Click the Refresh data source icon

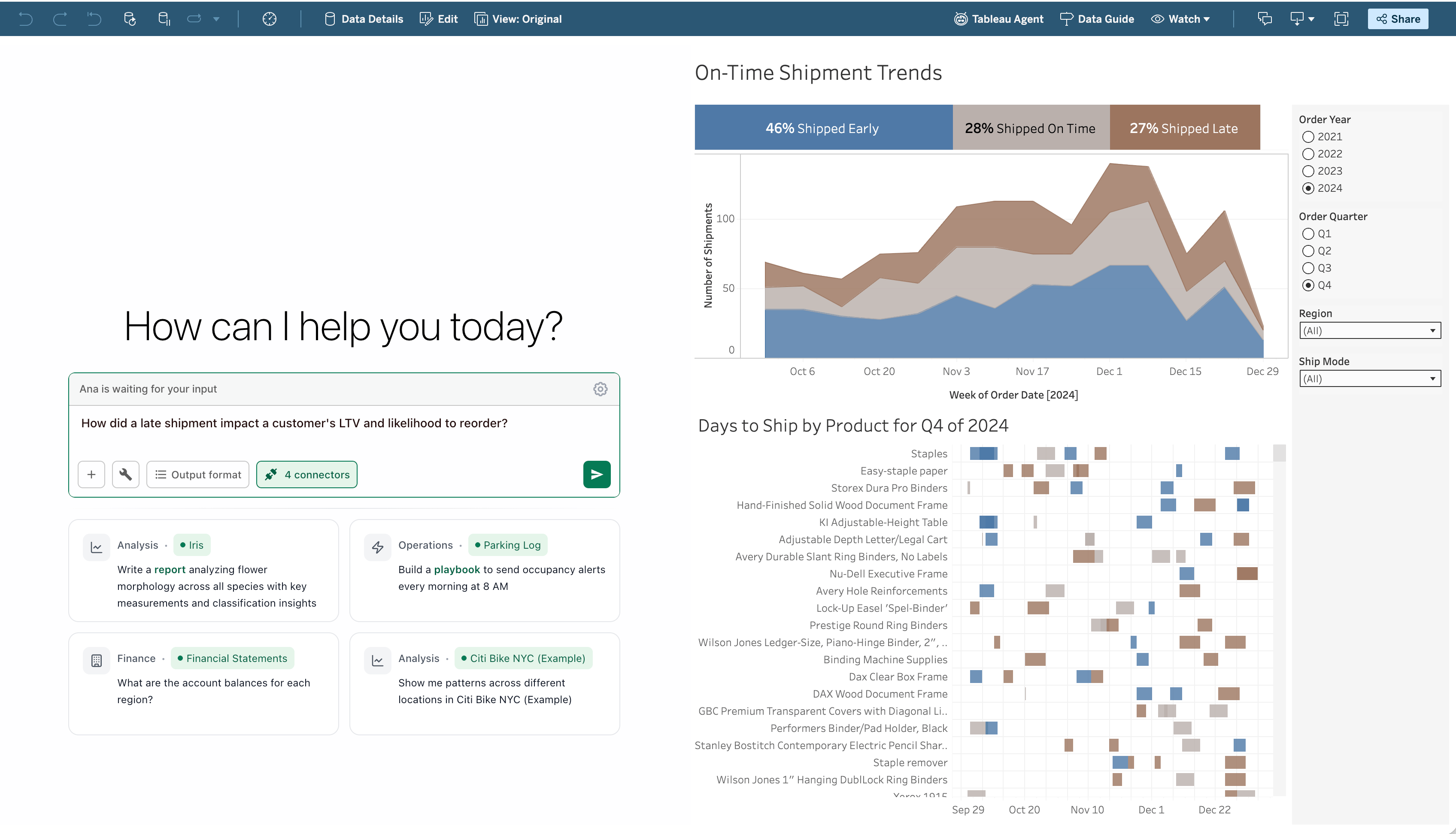point(130,19)
